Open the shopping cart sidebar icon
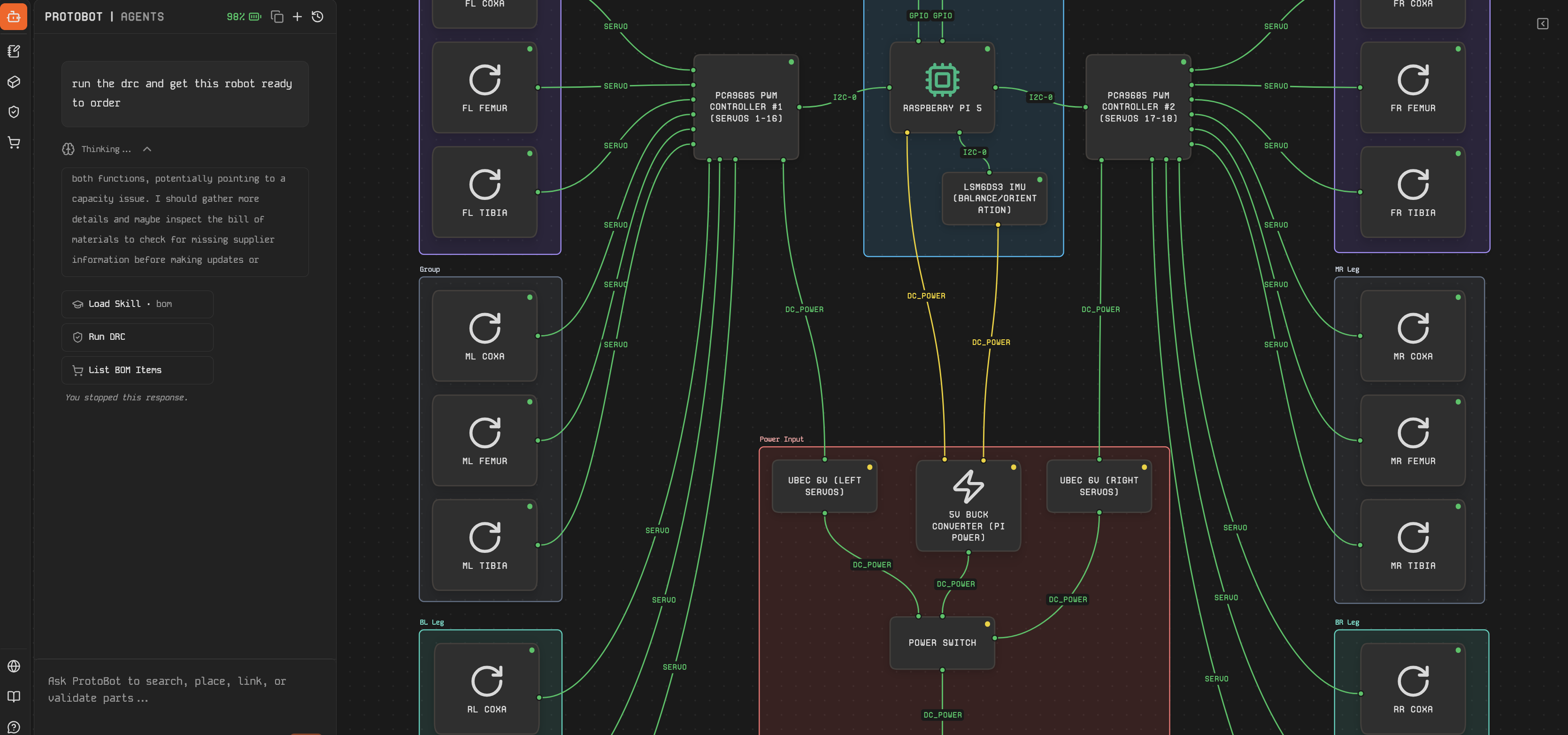 tap(14, 142)
